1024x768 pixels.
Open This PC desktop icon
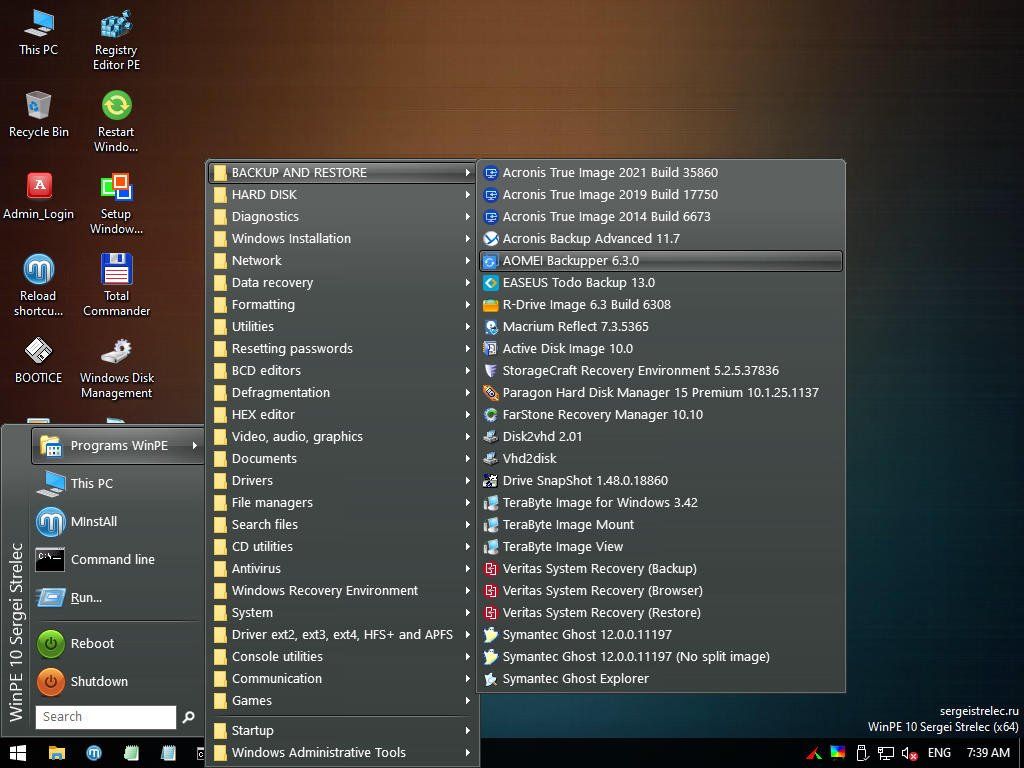pyautogui.click(x=39, y=33)
